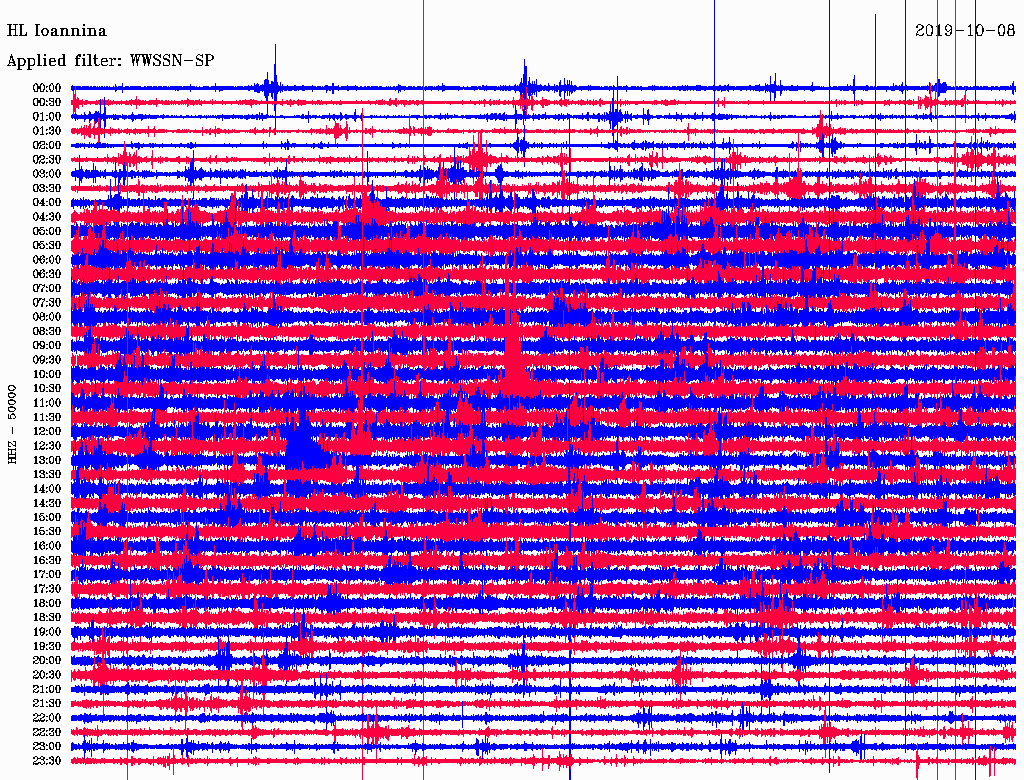Select the 11:30 time row label
This screenshot has width=1024, height=780.
coord(47,417)
